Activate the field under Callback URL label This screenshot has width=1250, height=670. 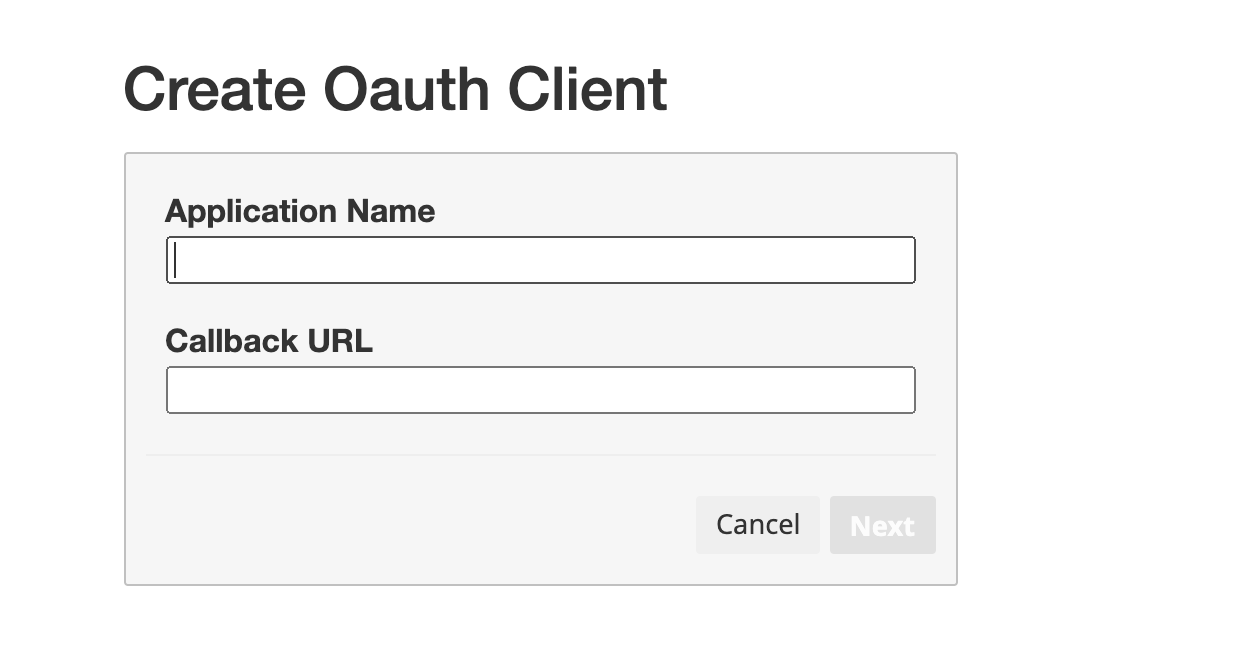pos(540,390)
